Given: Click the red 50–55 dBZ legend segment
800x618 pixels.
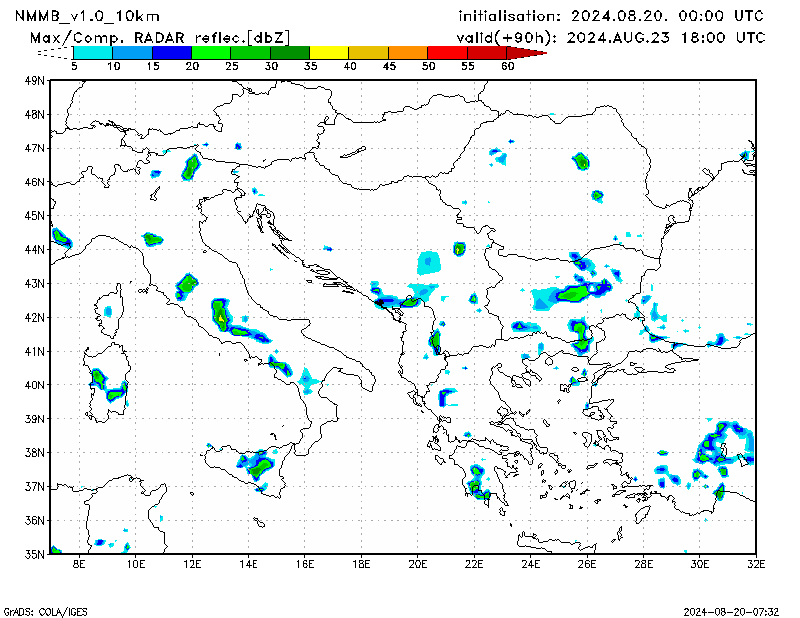Looking at the screenshot, I should (x=447, y=52).
